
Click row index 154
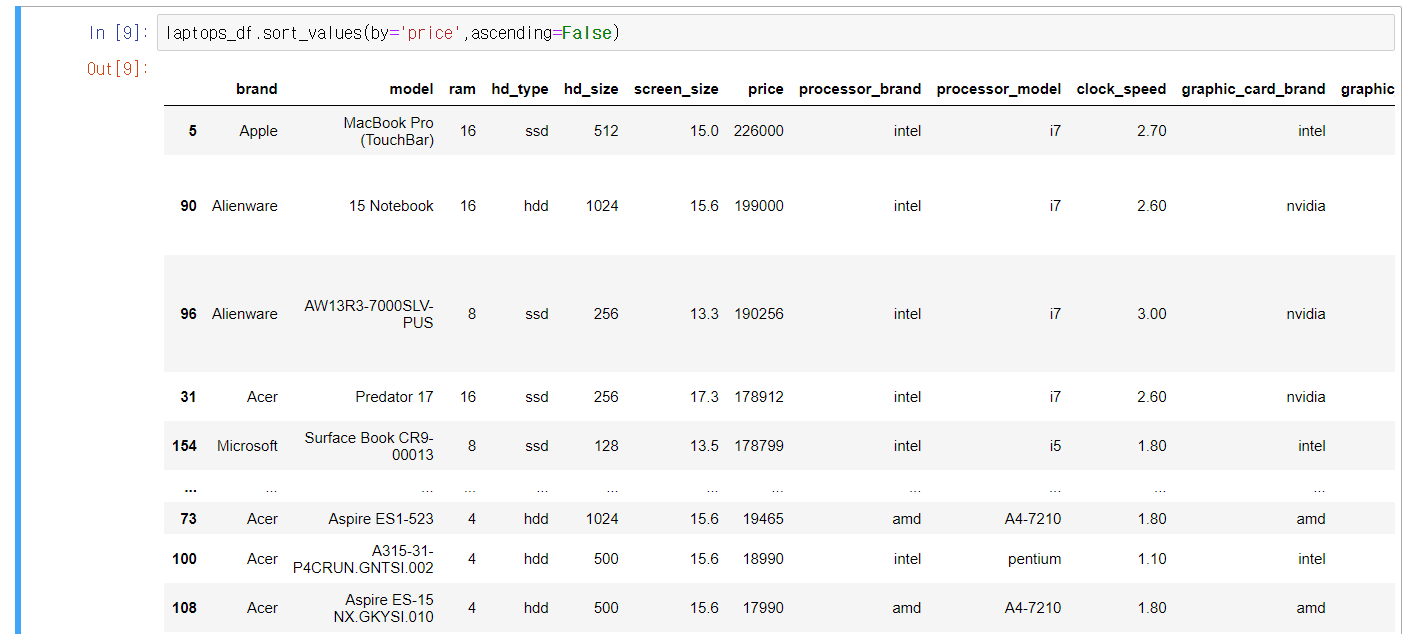point(185,446)
